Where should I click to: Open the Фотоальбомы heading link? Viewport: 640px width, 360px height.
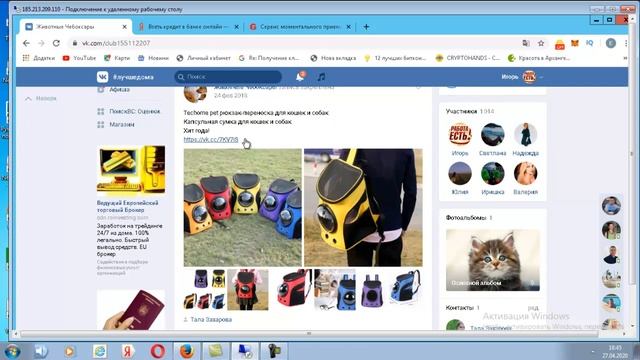pyautogui.click(x=466, y=218)
